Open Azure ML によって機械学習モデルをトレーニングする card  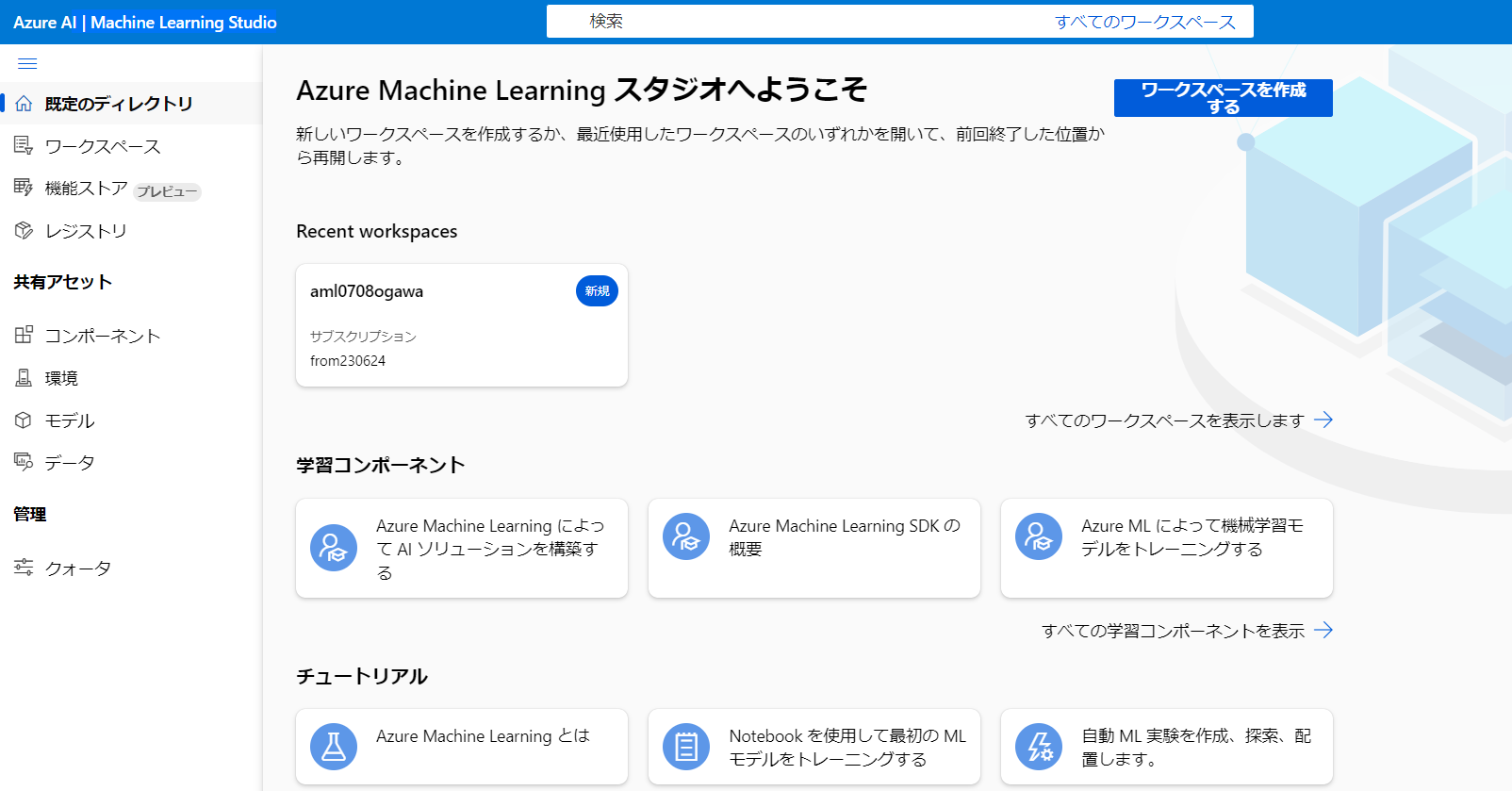pos(1167,548)
